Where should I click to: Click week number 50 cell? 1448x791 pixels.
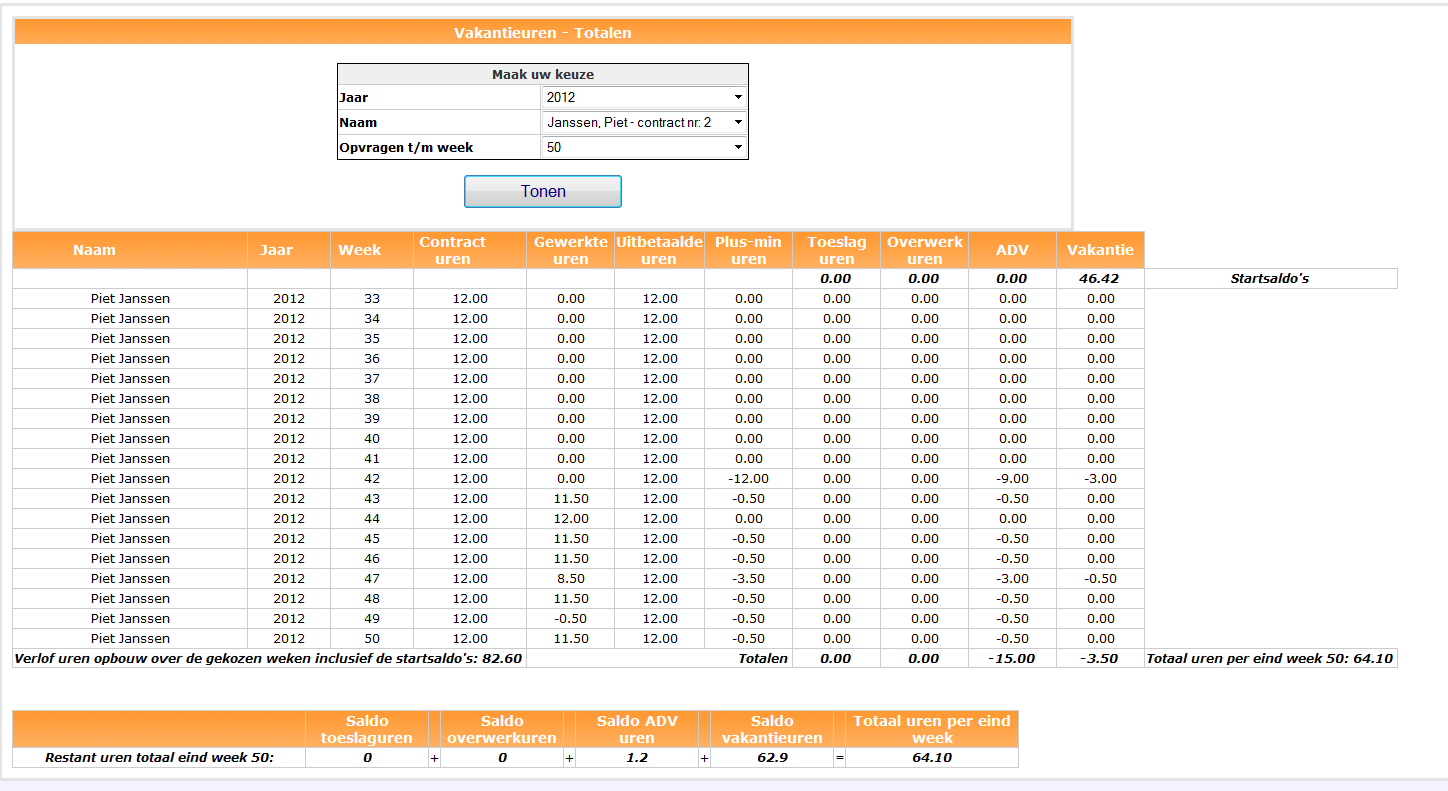tap(372, 638)
